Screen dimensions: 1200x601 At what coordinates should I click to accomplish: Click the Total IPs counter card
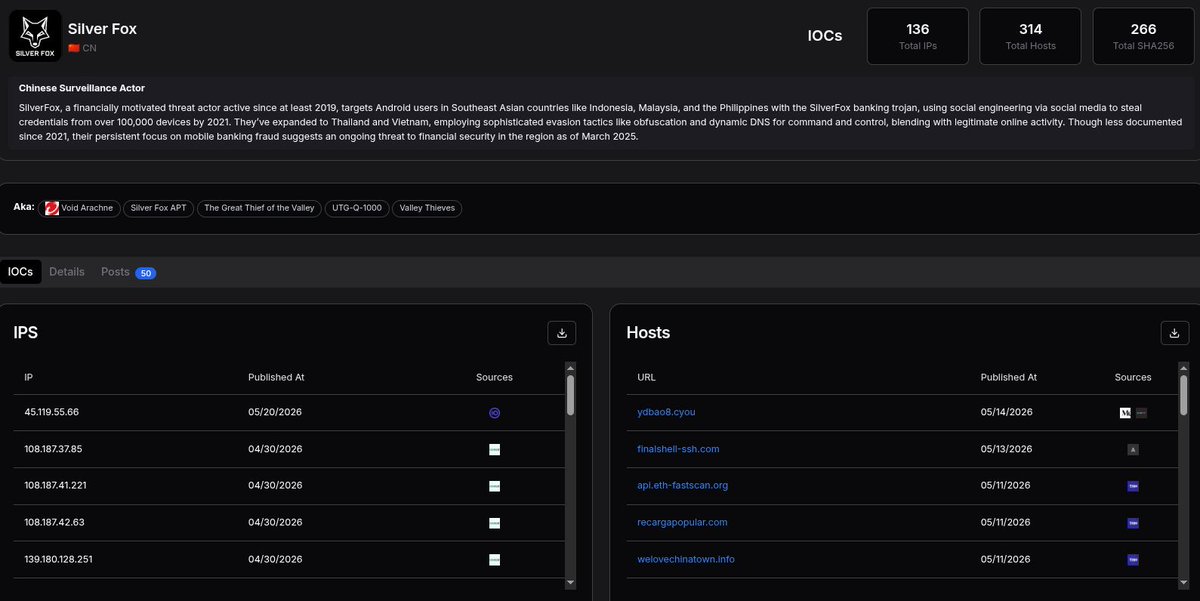[917, 36]
